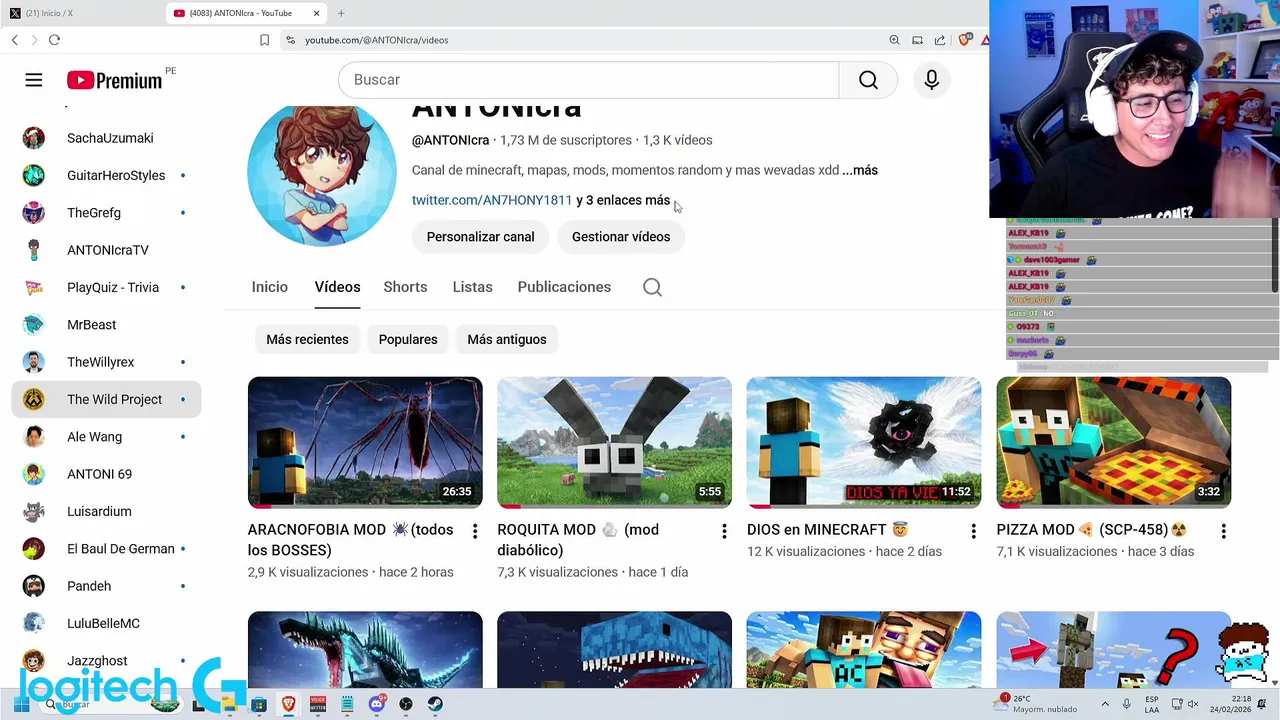Screen dimensions: 1280x720
Task: Open ROQUITA MOD video thumbnail
Action: click(614, 442)
